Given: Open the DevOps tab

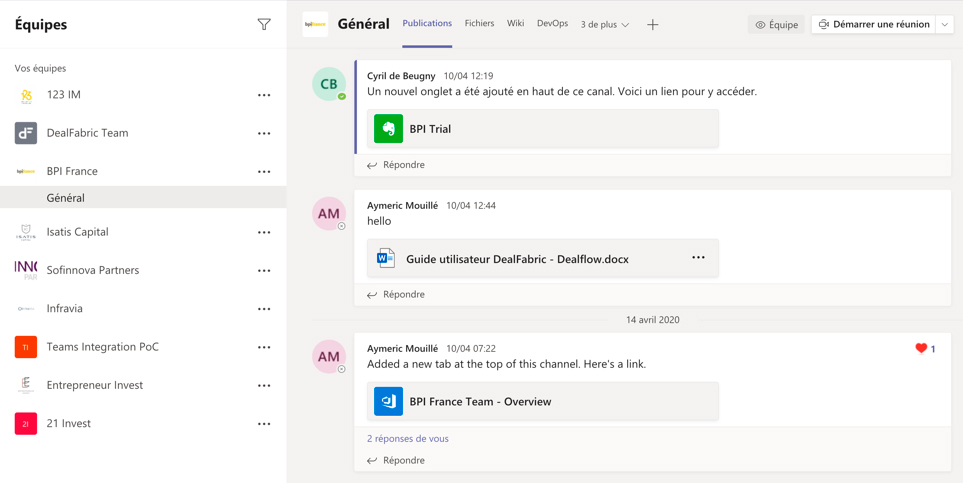Looking at the screenshot, I should point(552,23).
